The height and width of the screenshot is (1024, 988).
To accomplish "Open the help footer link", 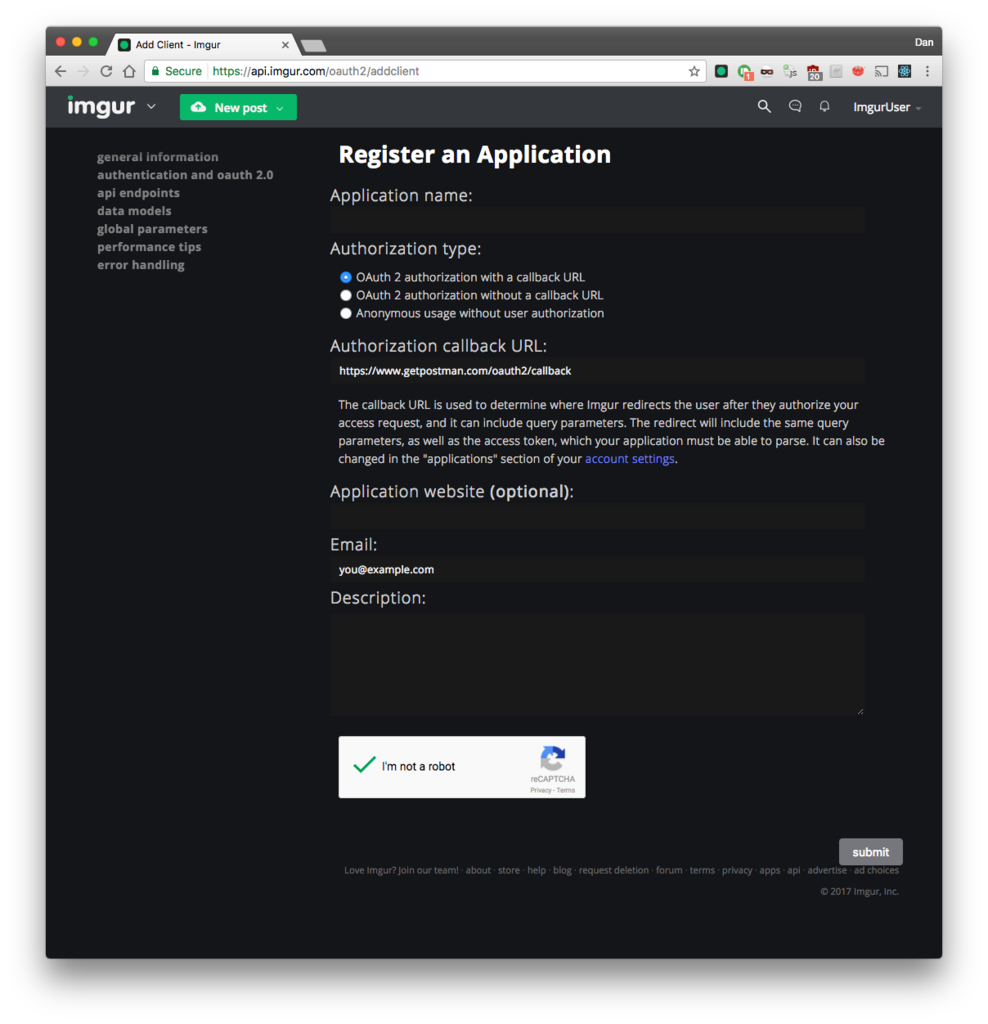I will (x=536, y=870).
